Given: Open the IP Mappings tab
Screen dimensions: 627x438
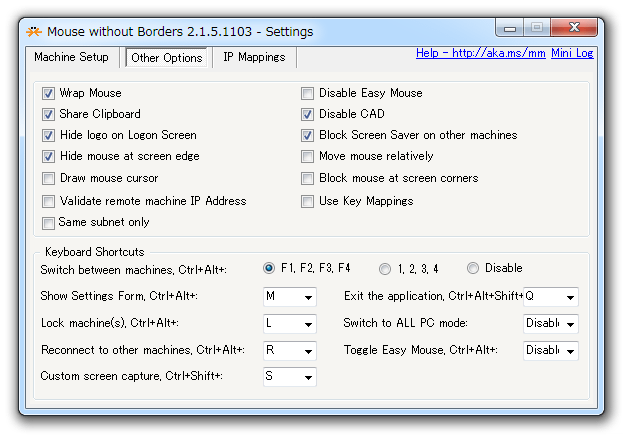Looking at the screenshot, I should coord(254,57).
